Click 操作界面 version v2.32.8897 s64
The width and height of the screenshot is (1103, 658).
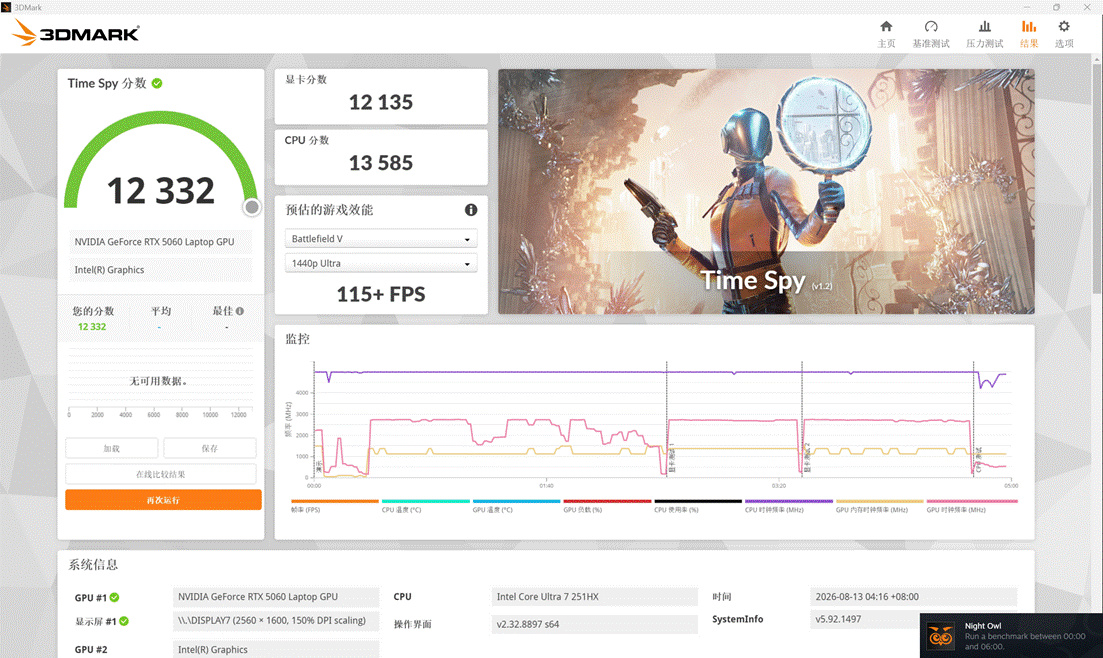594,624
